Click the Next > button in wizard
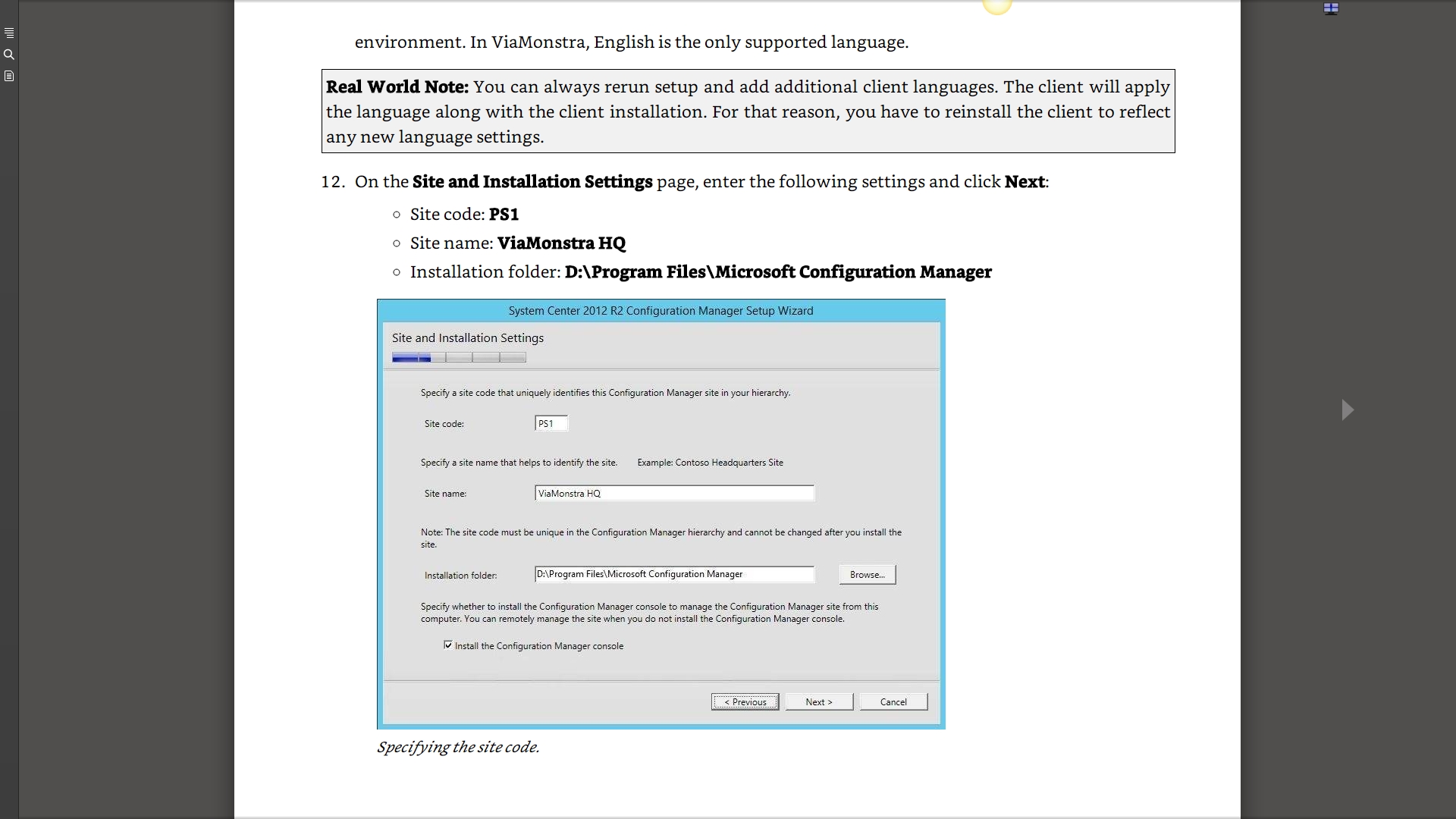This screenshot has width=1456, height=819. point(818,702)
